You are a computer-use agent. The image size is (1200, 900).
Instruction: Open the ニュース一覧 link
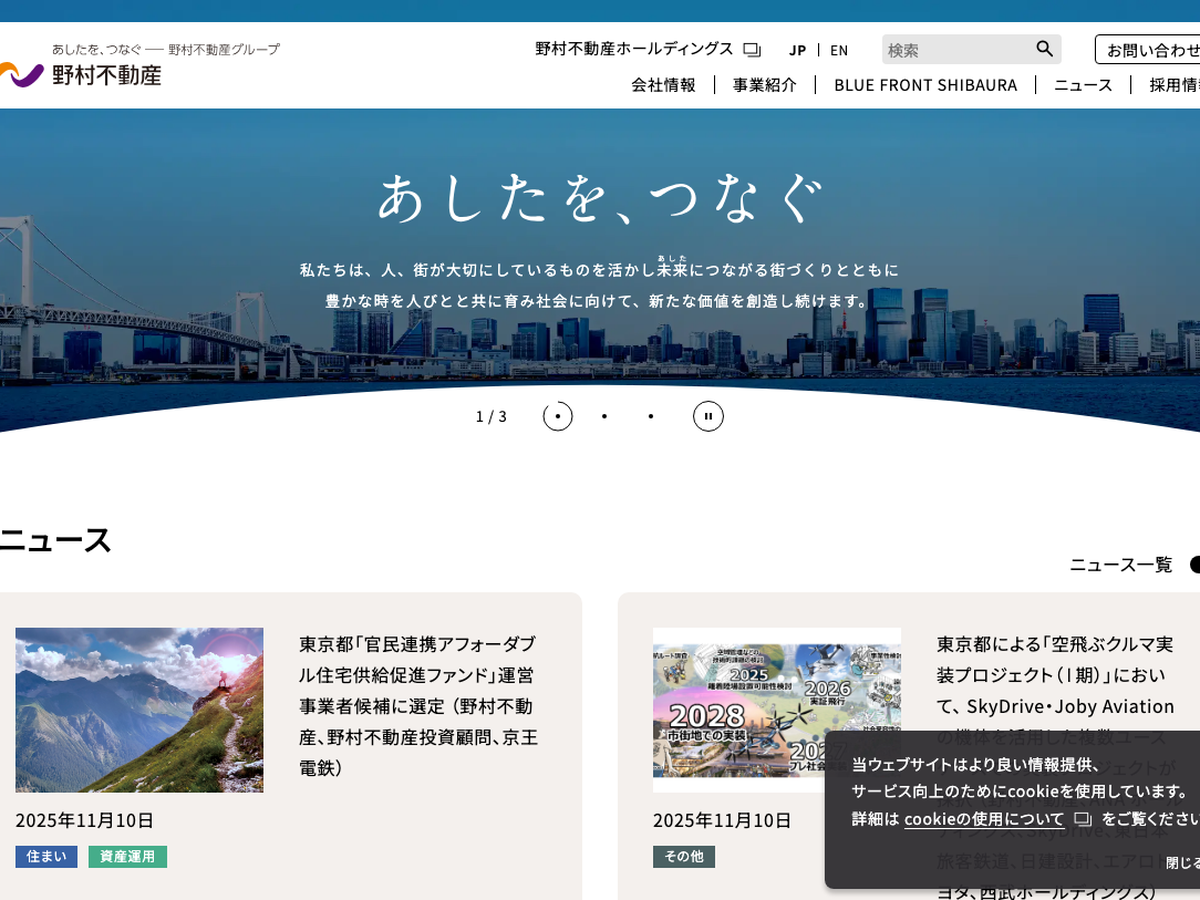click(1121, 565)
